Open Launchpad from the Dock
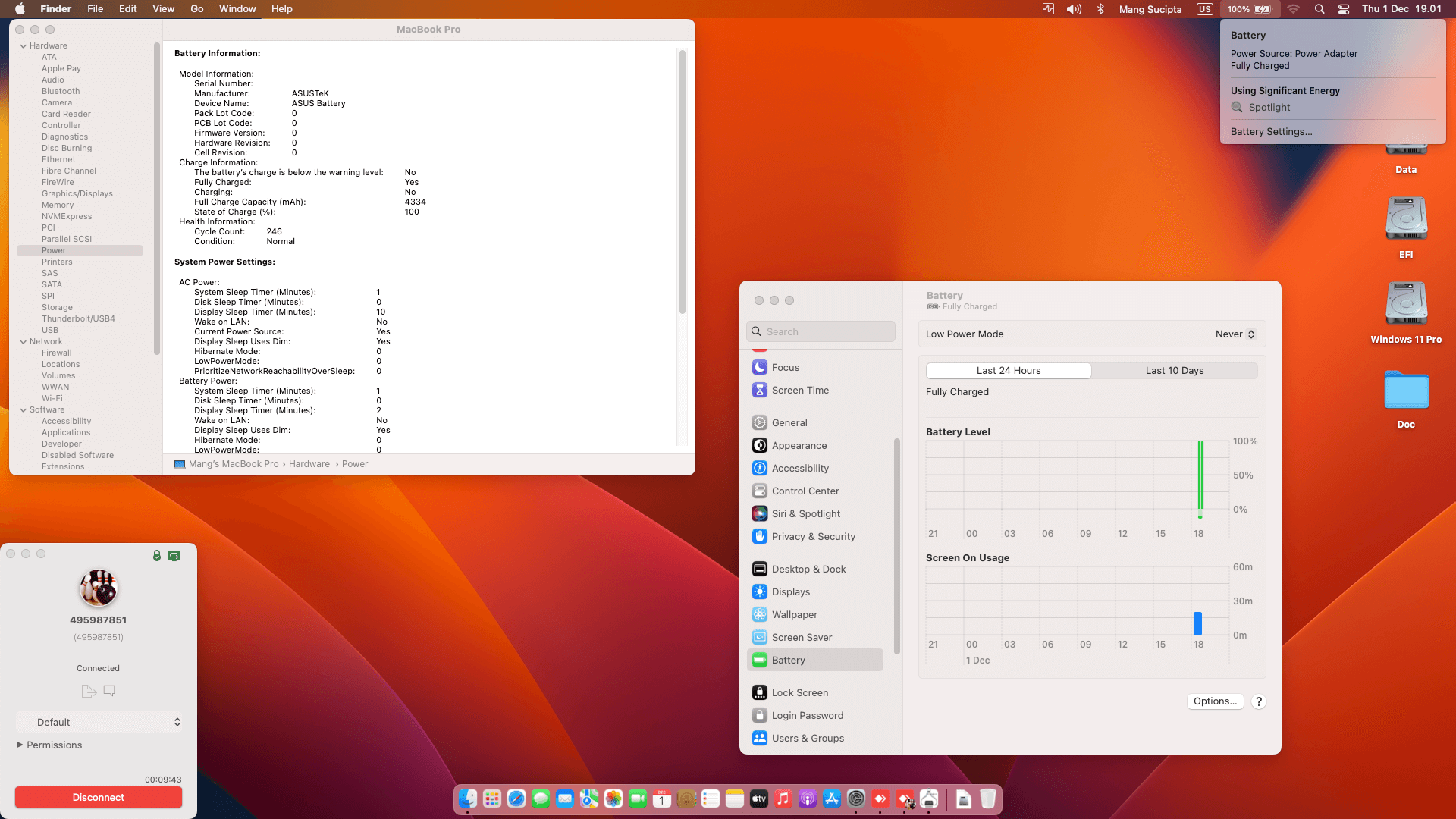 click(x=492, y=799)
